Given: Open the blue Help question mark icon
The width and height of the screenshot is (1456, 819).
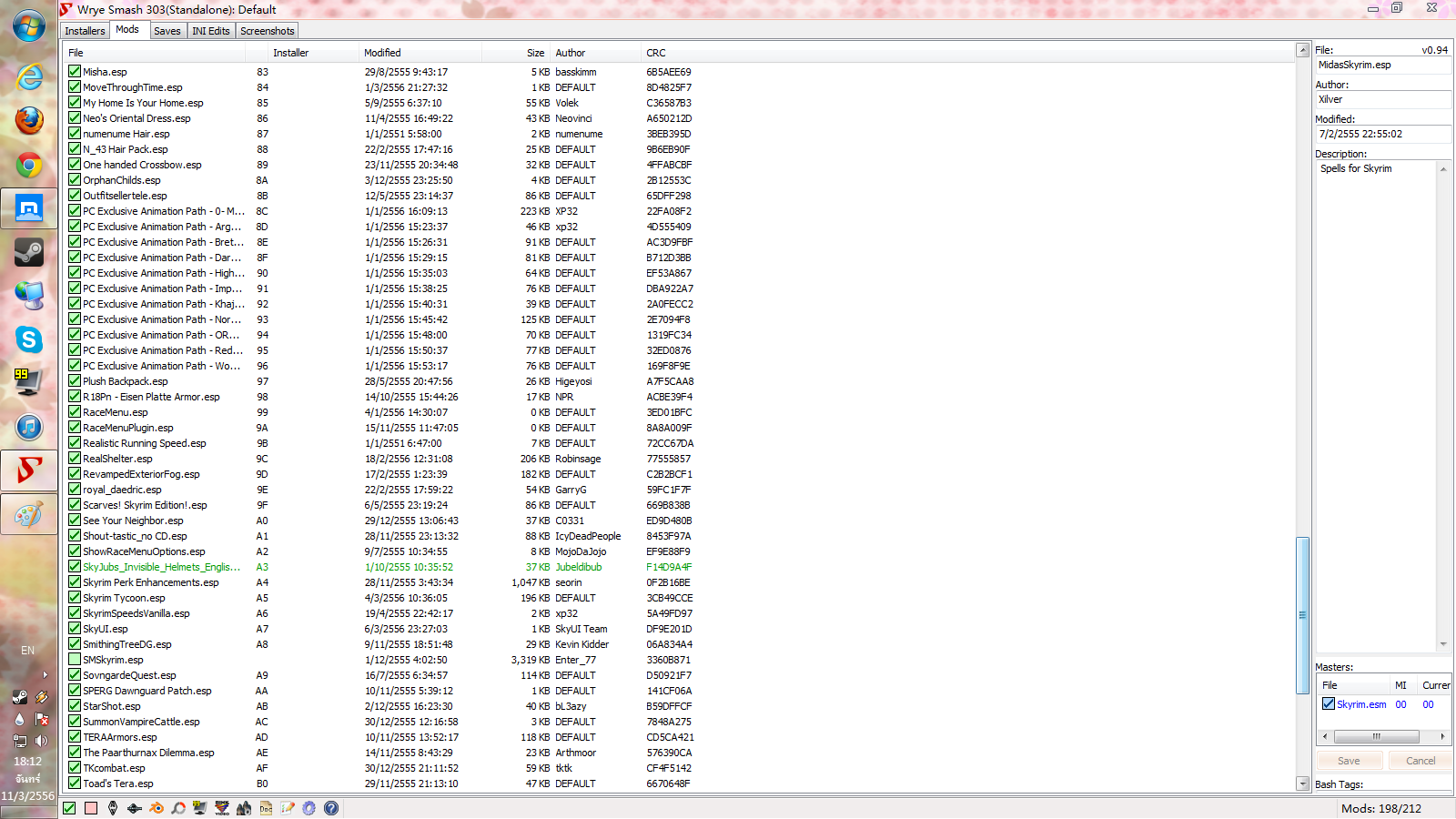Looking at the screenshot, I should point(331,808).
